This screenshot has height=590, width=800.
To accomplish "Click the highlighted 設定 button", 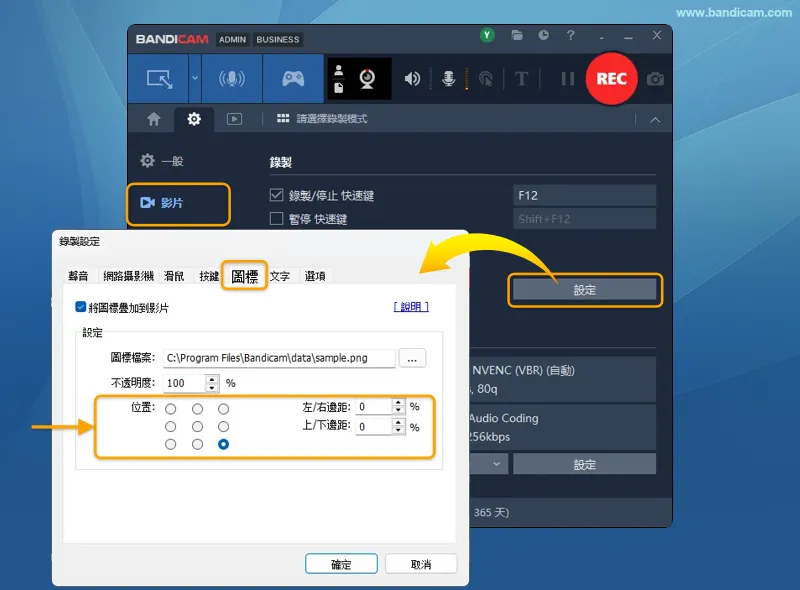I will (584, 290).
